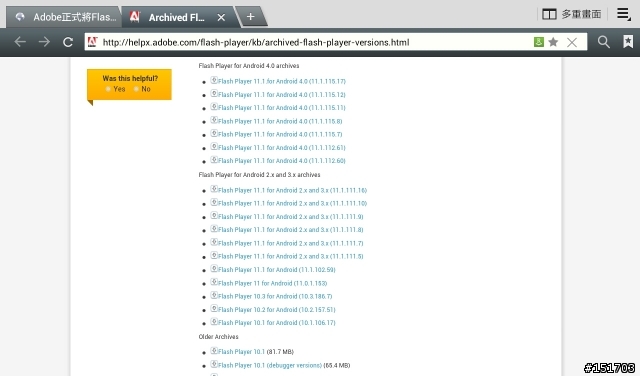Viewport: 640px width, 376px height.
Task: Open search with the magnifier icon
Action: click(604, 42)
